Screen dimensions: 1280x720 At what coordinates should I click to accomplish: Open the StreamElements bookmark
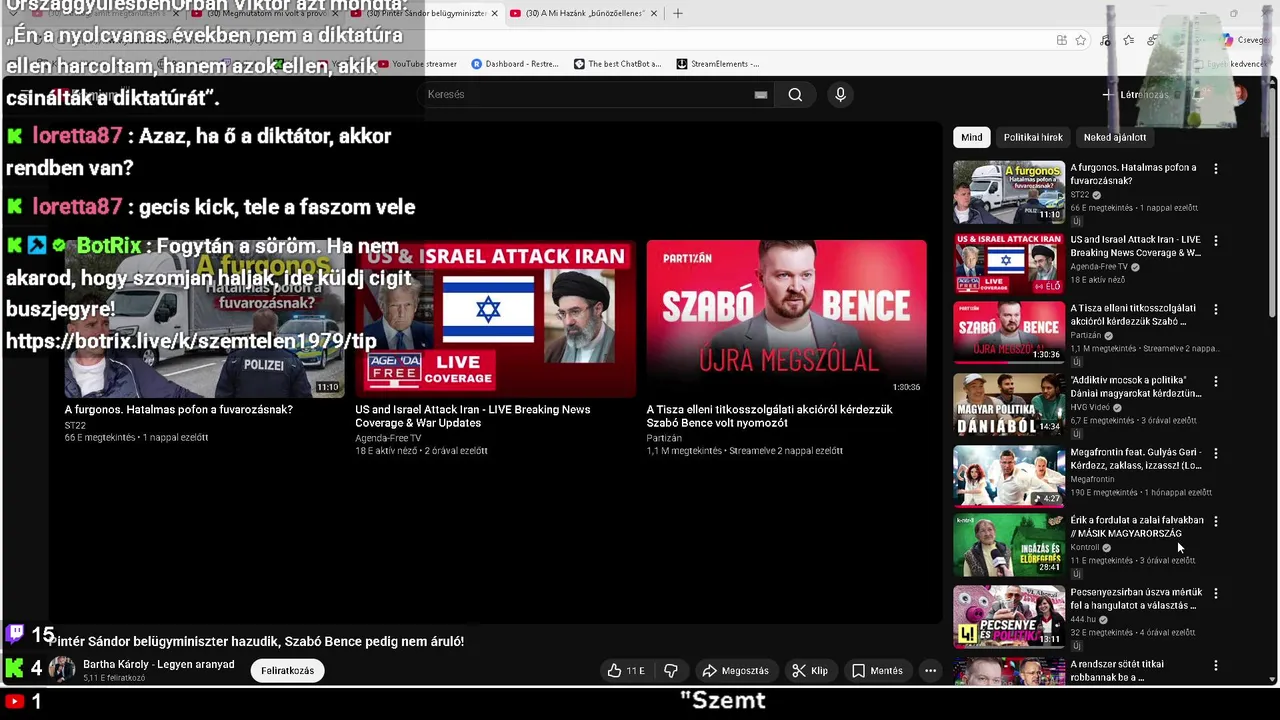717,64
